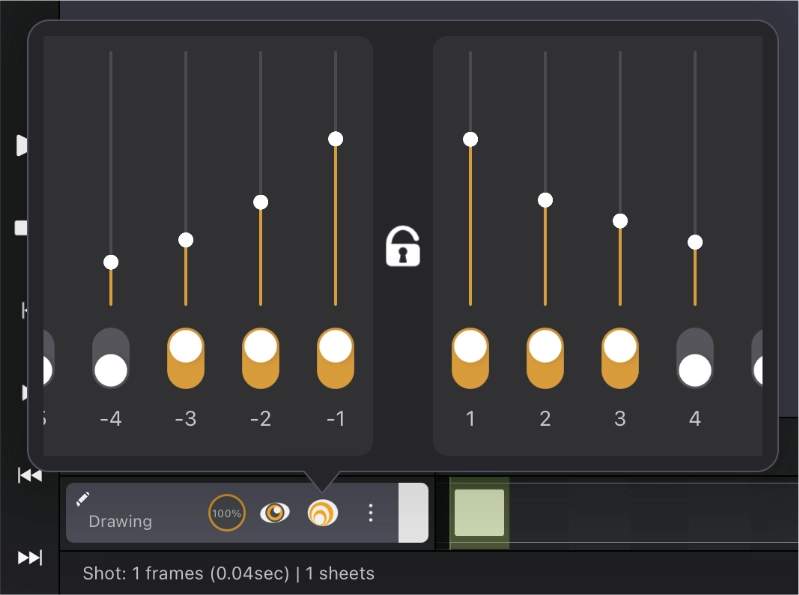Adjust opacity slider handle for frame 1
This screenshot has height=595, width=799.
[470, 139]
